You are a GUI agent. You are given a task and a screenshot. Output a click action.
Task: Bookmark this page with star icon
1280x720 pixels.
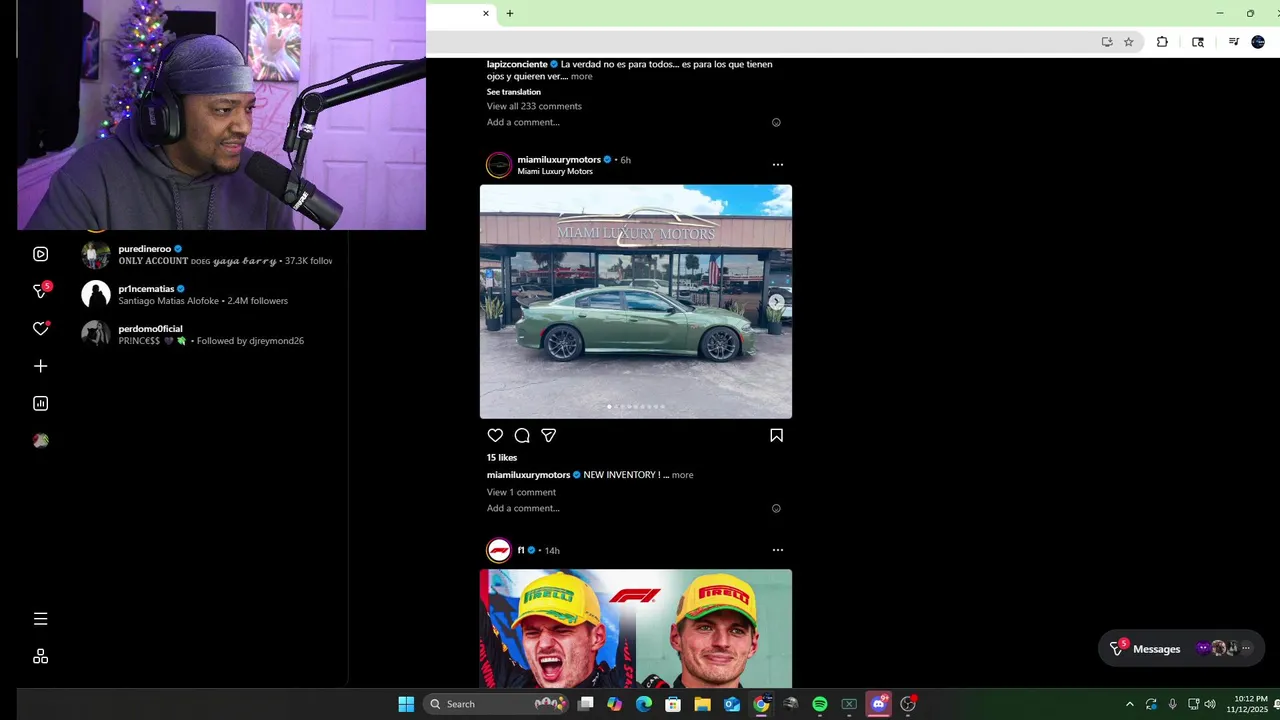1129,42
